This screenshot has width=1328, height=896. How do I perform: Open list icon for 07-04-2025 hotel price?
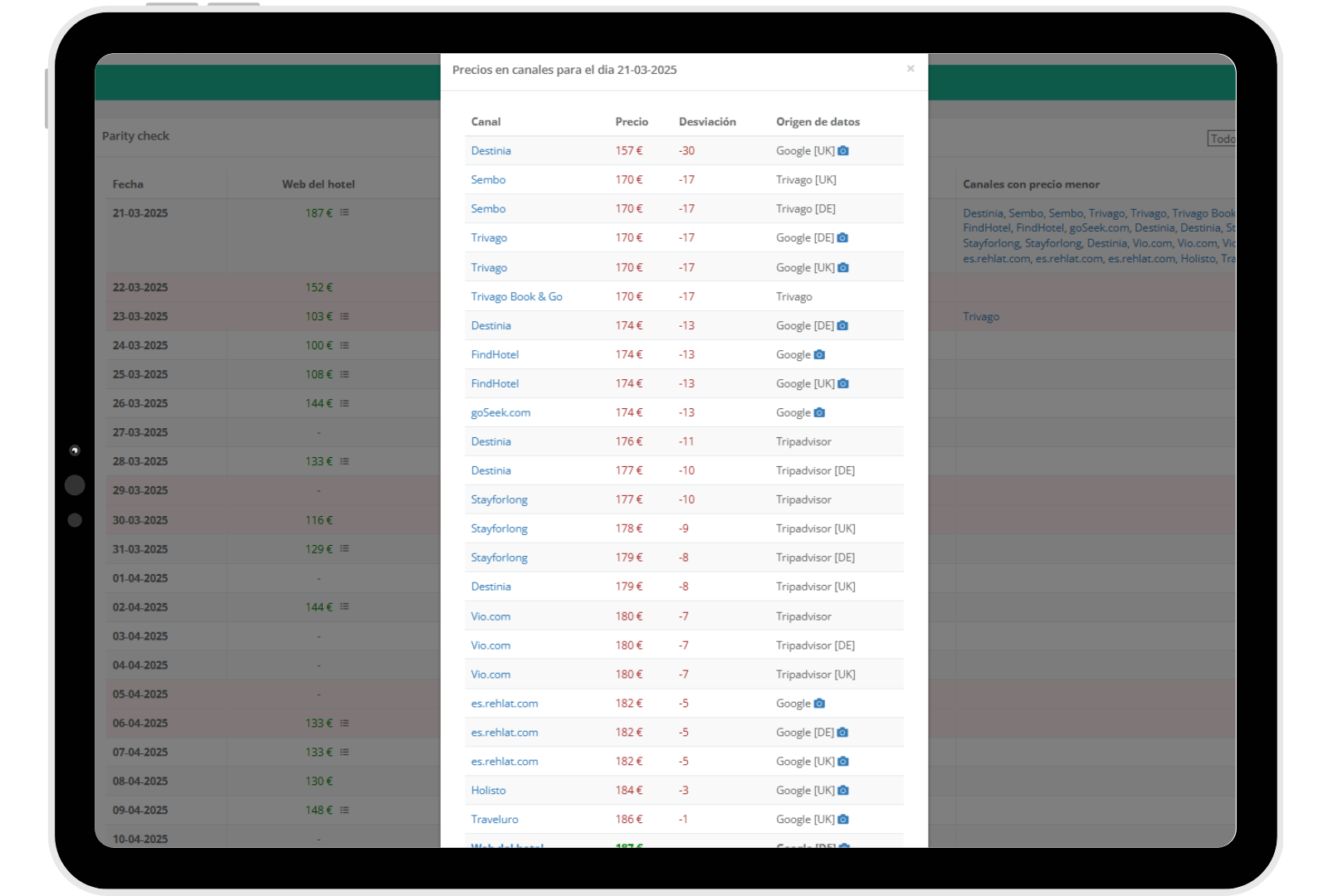(x=344, y=752)
